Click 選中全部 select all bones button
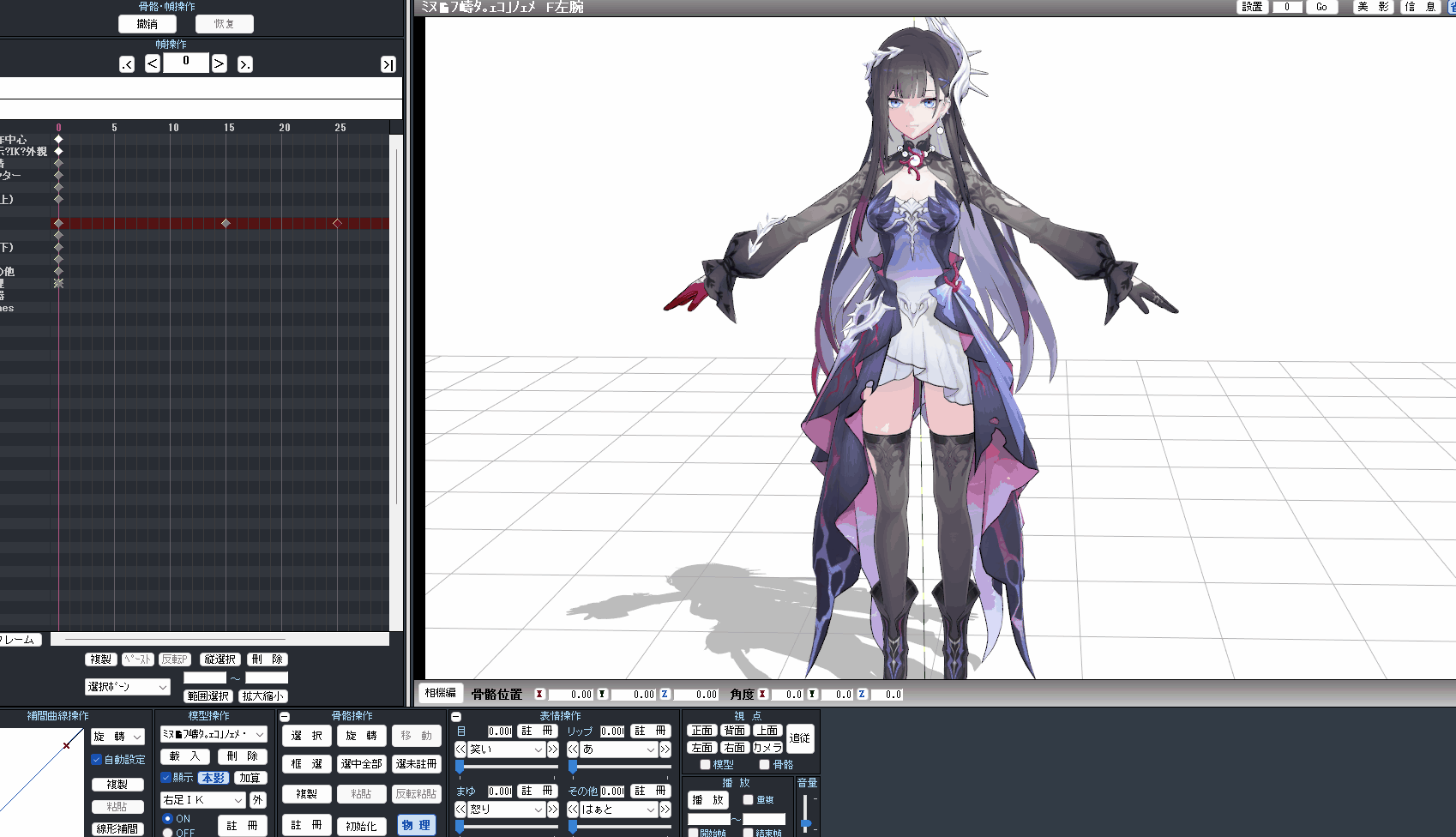This screenshot has width=1456, height=837. tap(361, 764)
